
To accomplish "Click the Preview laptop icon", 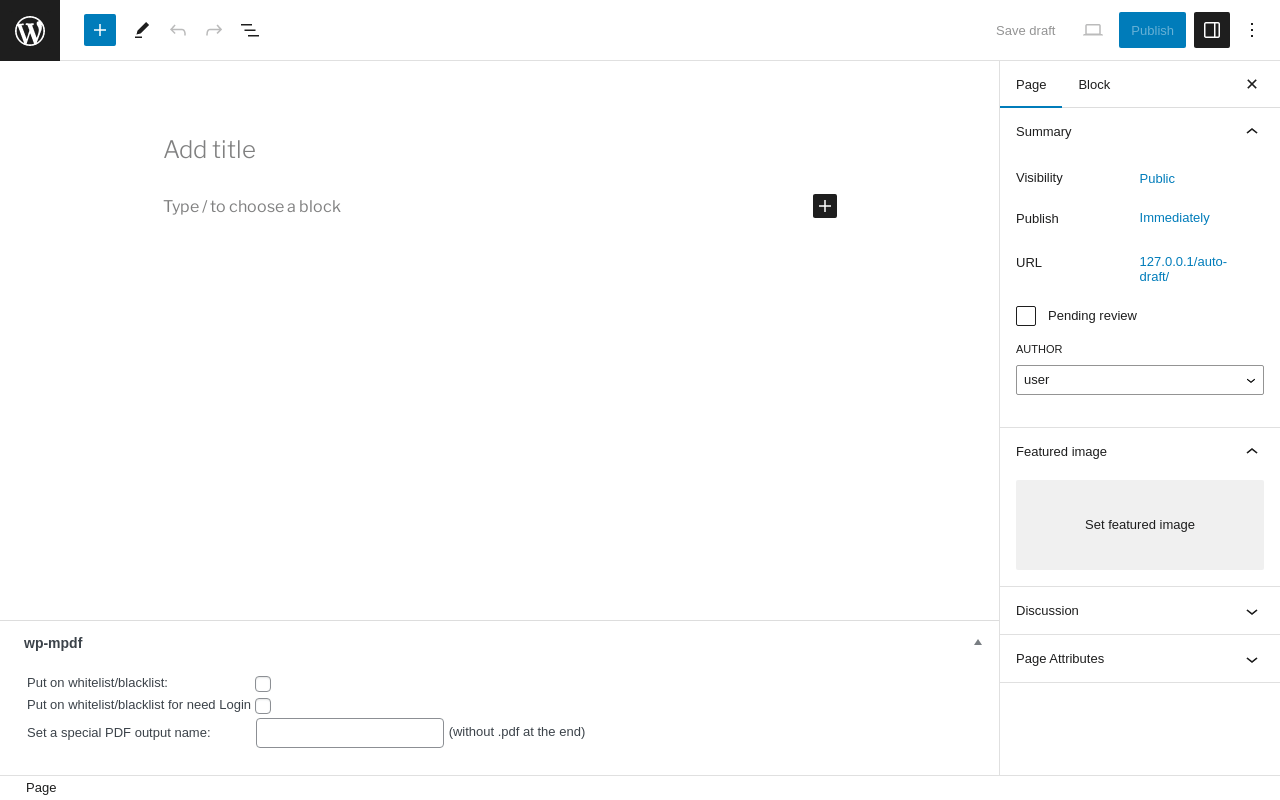I will tap(1093, 30).
